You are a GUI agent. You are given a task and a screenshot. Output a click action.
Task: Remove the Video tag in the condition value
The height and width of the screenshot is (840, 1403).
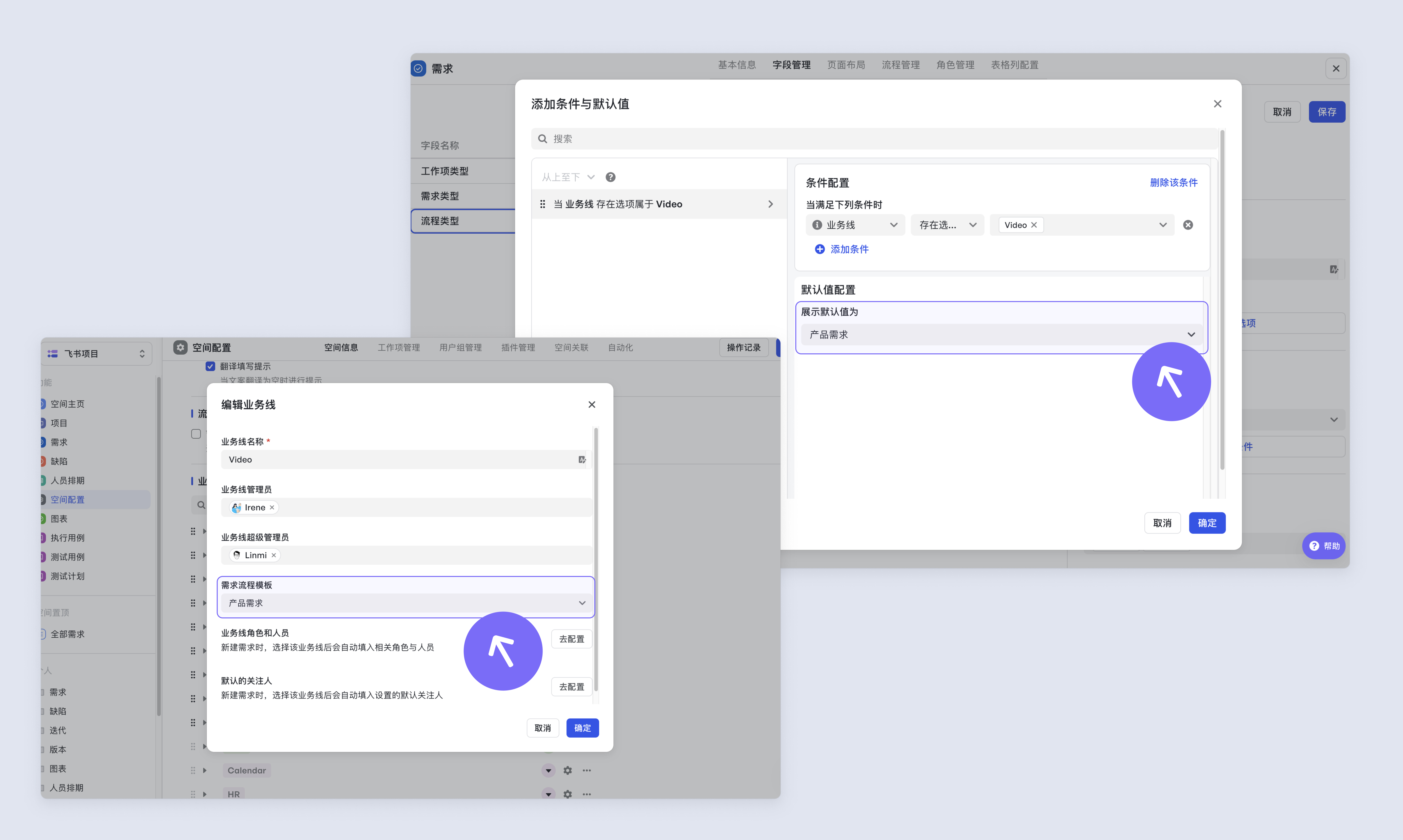[x=1034, y=225]
